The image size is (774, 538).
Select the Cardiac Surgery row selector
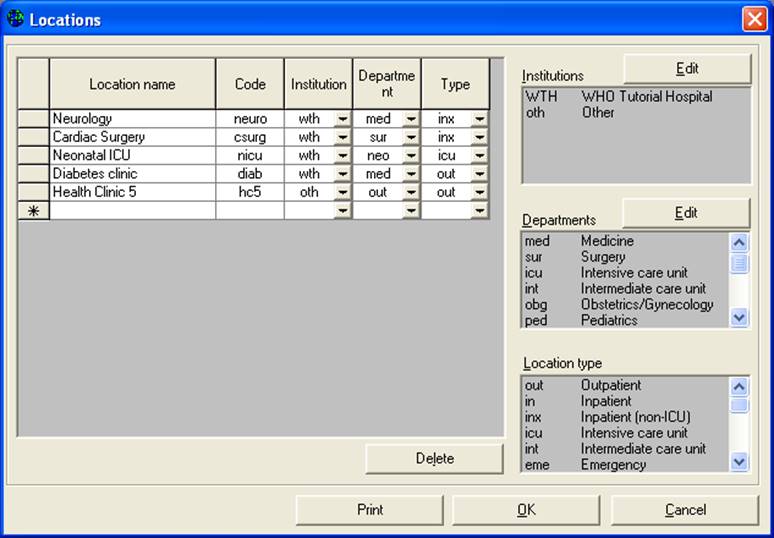(x=34, y=137)
